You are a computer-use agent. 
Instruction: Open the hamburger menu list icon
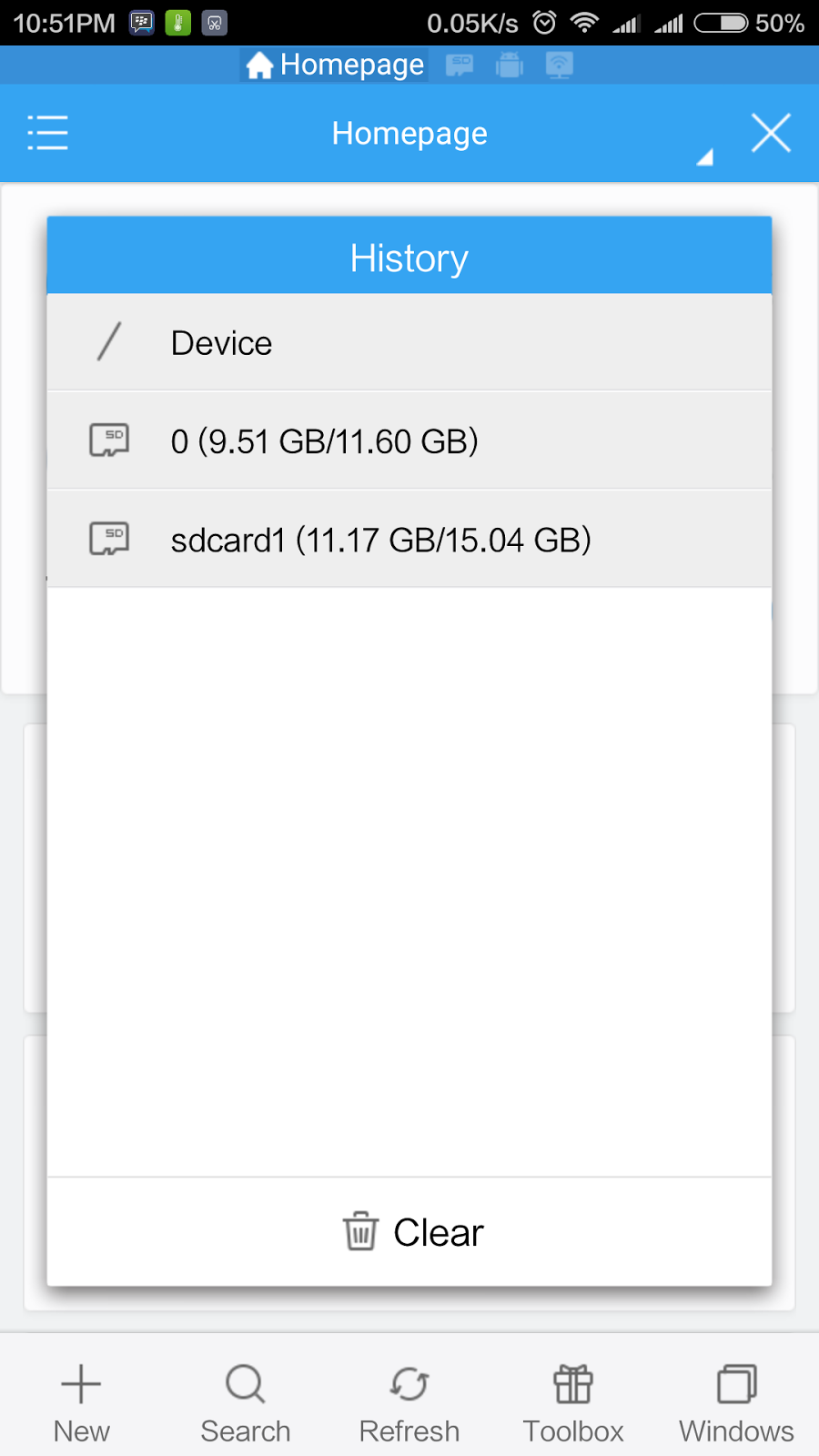click(x=47, y=133)
